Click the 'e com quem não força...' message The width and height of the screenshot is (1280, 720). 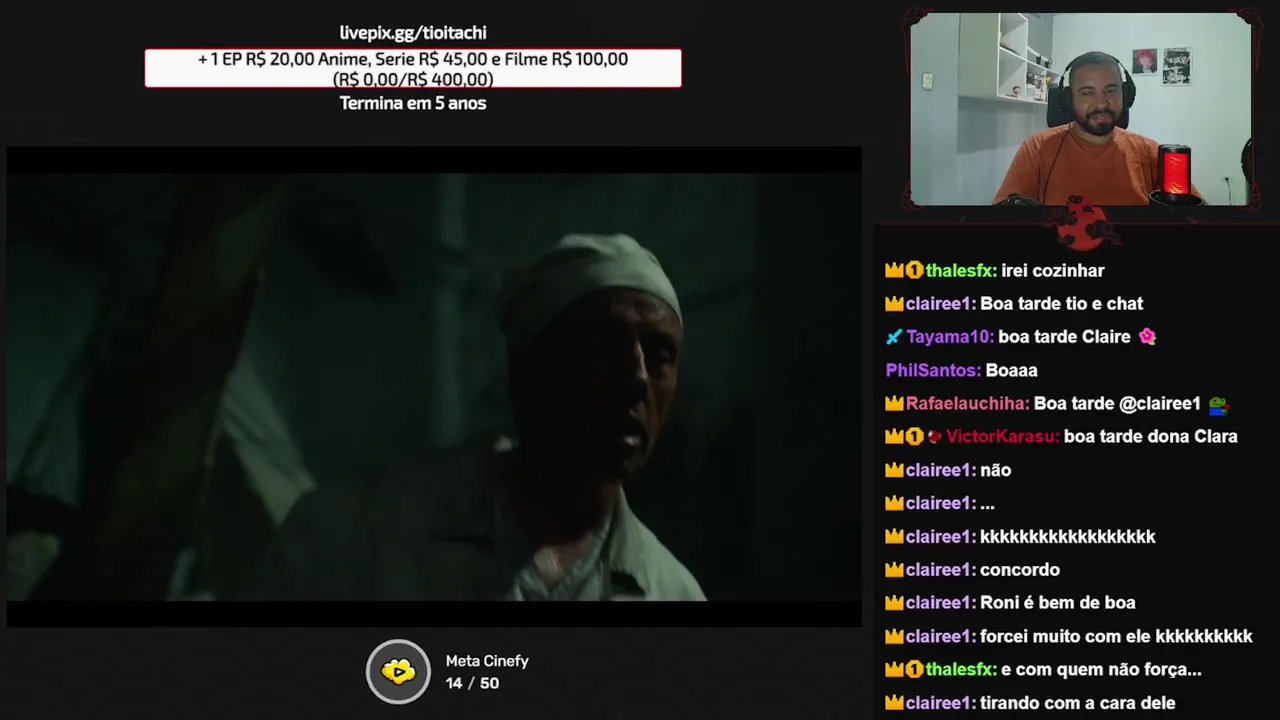pyautogui.click(x=1101, y=670)
